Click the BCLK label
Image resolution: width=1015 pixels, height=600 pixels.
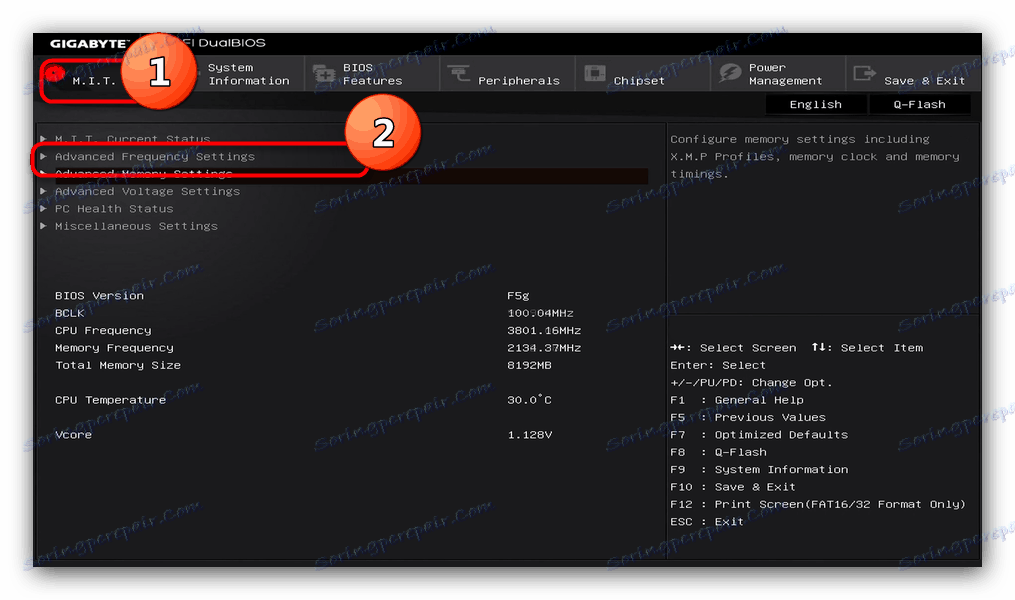click(x=70, y=313)
